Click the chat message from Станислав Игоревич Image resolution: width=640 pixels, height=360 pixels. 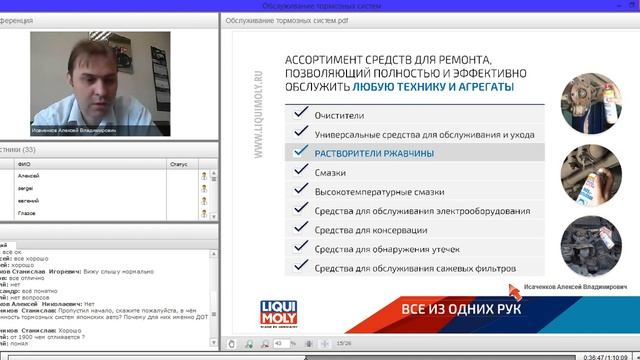click(x=77, y=271)
